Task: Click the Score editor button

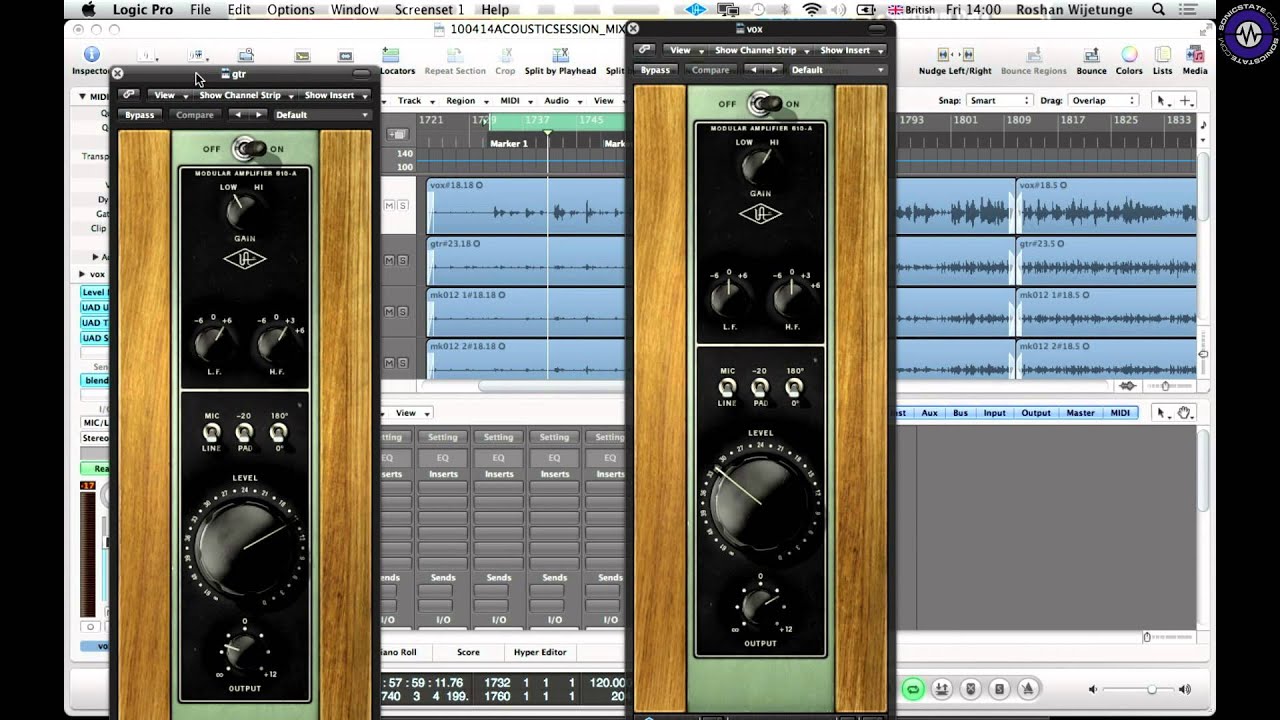Action: tap(468, 652)
